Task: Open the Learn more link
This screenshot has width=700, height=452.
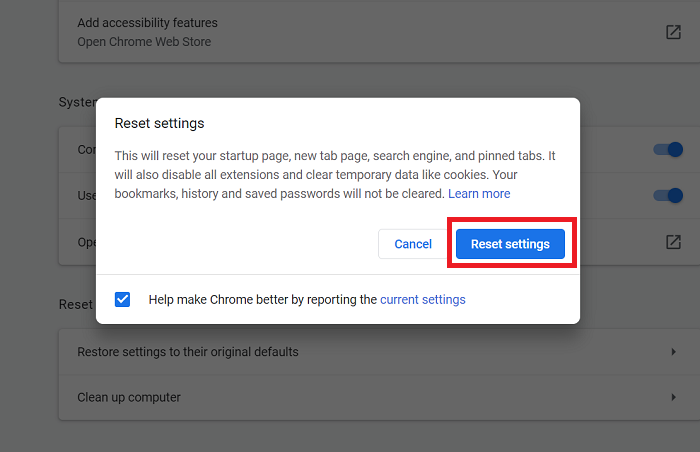Action: [479, 194]
